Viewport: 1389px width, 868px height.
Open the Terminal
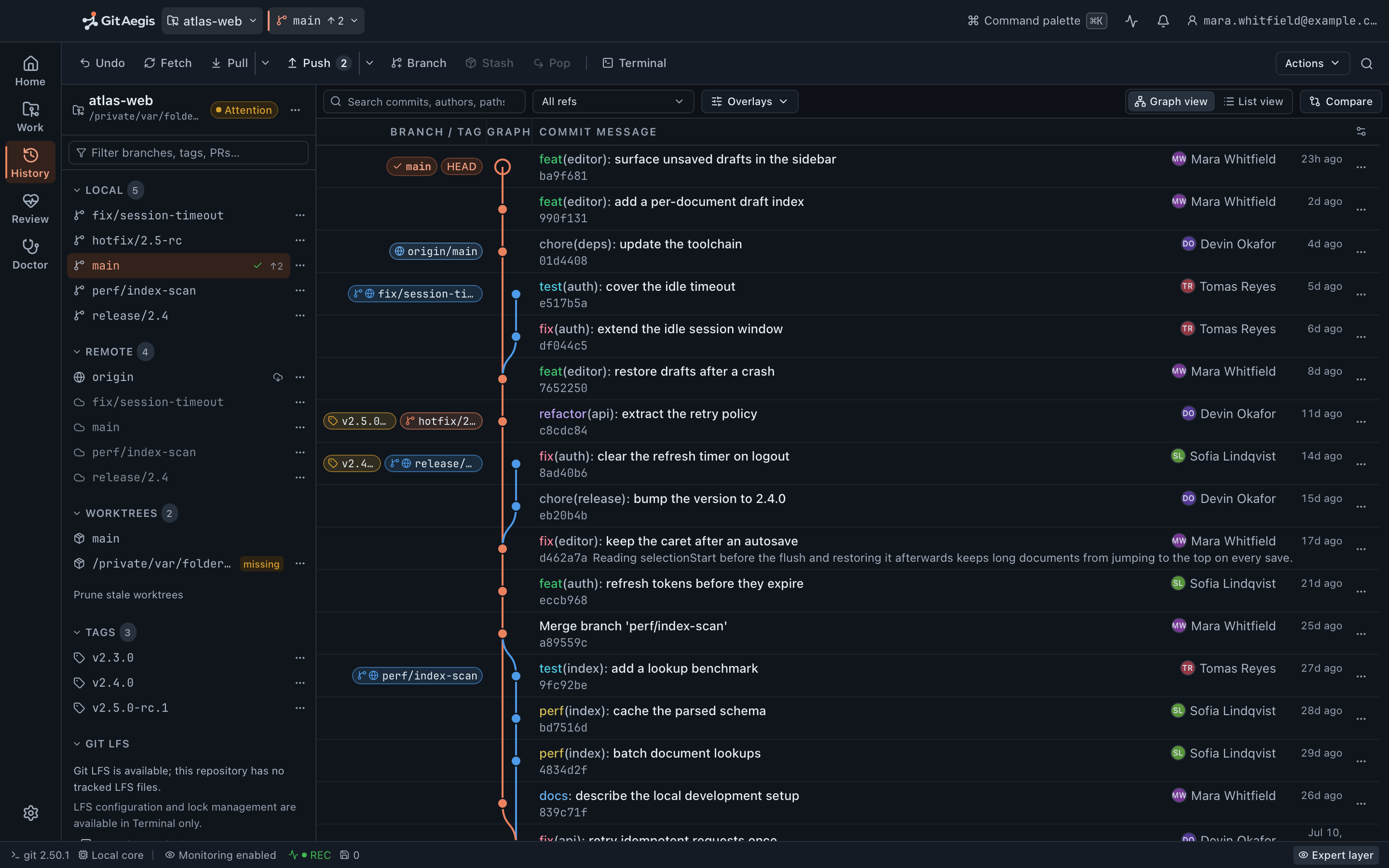pos(634,63)
